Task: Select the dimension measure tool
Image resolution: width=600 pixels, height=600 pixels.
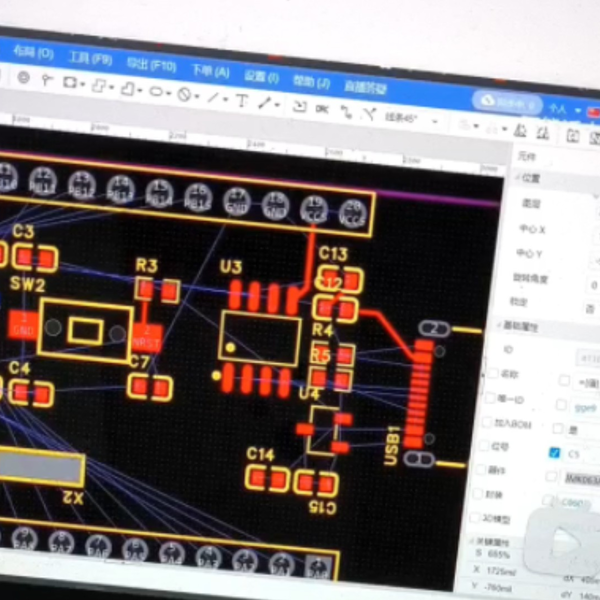Action: pos(265,103)
